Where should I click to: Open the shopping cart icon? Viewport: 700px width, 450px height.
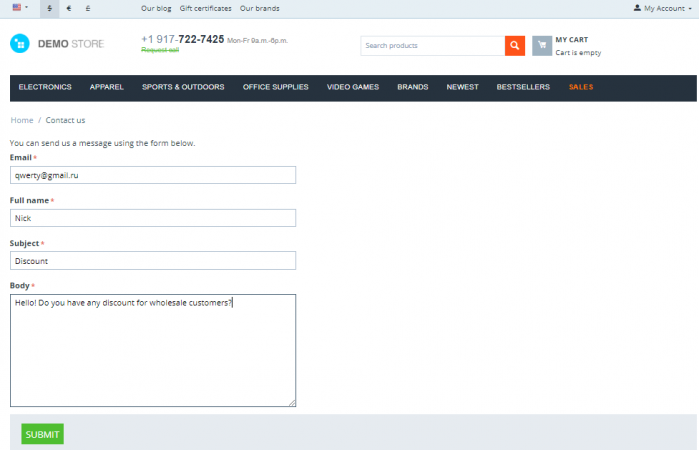(x=542, y=46)
